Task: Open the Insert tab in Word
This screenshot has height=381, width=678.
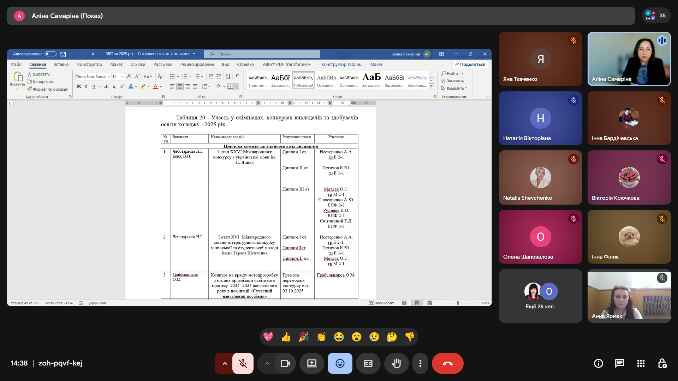Action: (x=61, y=64)
